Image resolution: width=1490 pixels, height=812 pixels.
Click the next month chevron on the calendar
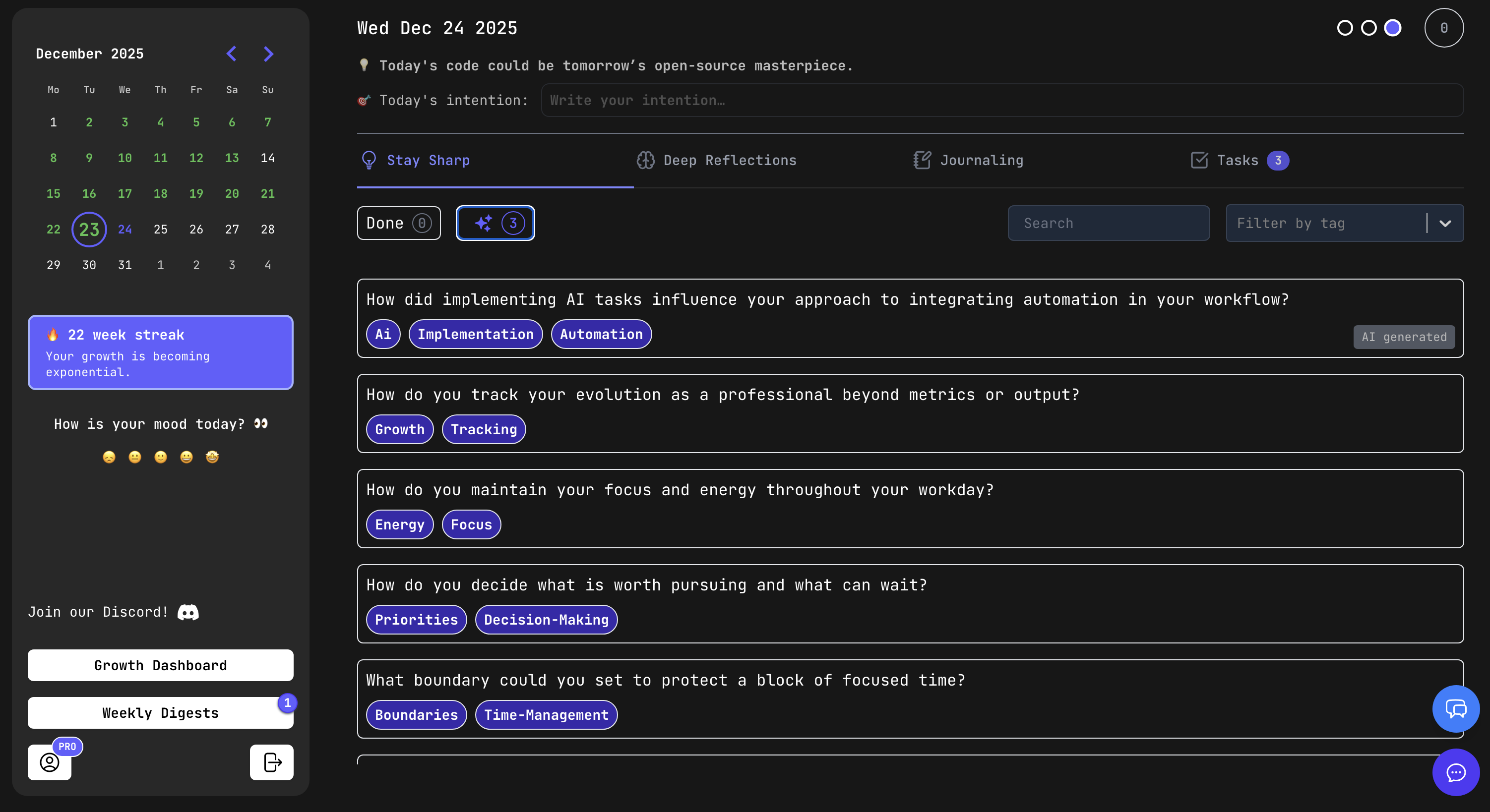[x=268, y=53]
